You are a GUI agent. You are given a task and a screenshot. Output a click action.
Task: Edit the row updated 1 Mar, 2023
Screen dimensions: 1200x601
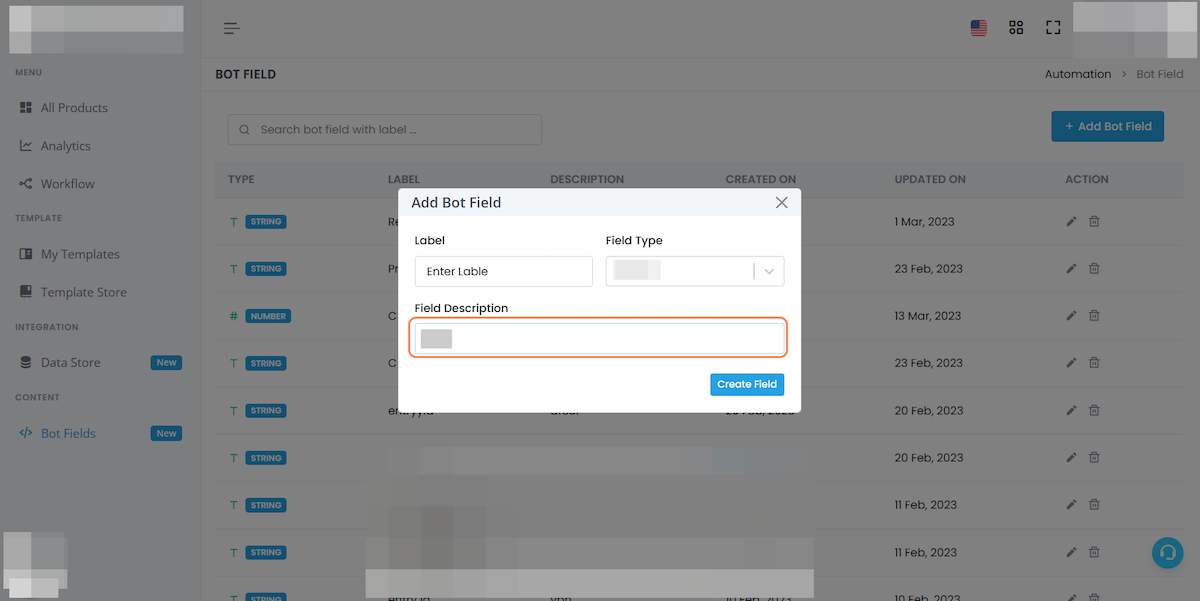(1072, 221)
